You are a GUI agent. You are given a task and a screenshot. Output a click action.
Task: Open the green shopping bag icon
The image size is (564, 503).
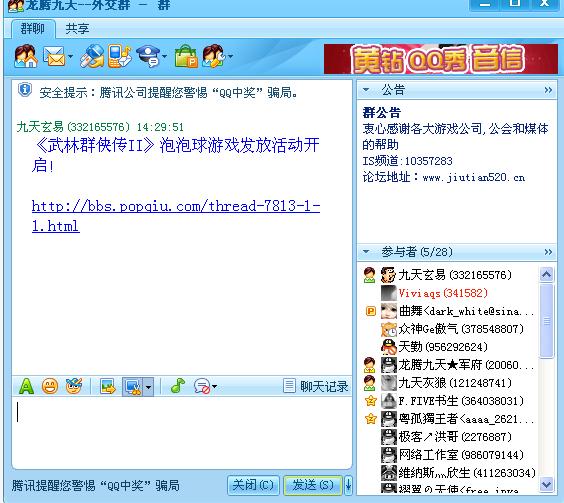[186, 56]
